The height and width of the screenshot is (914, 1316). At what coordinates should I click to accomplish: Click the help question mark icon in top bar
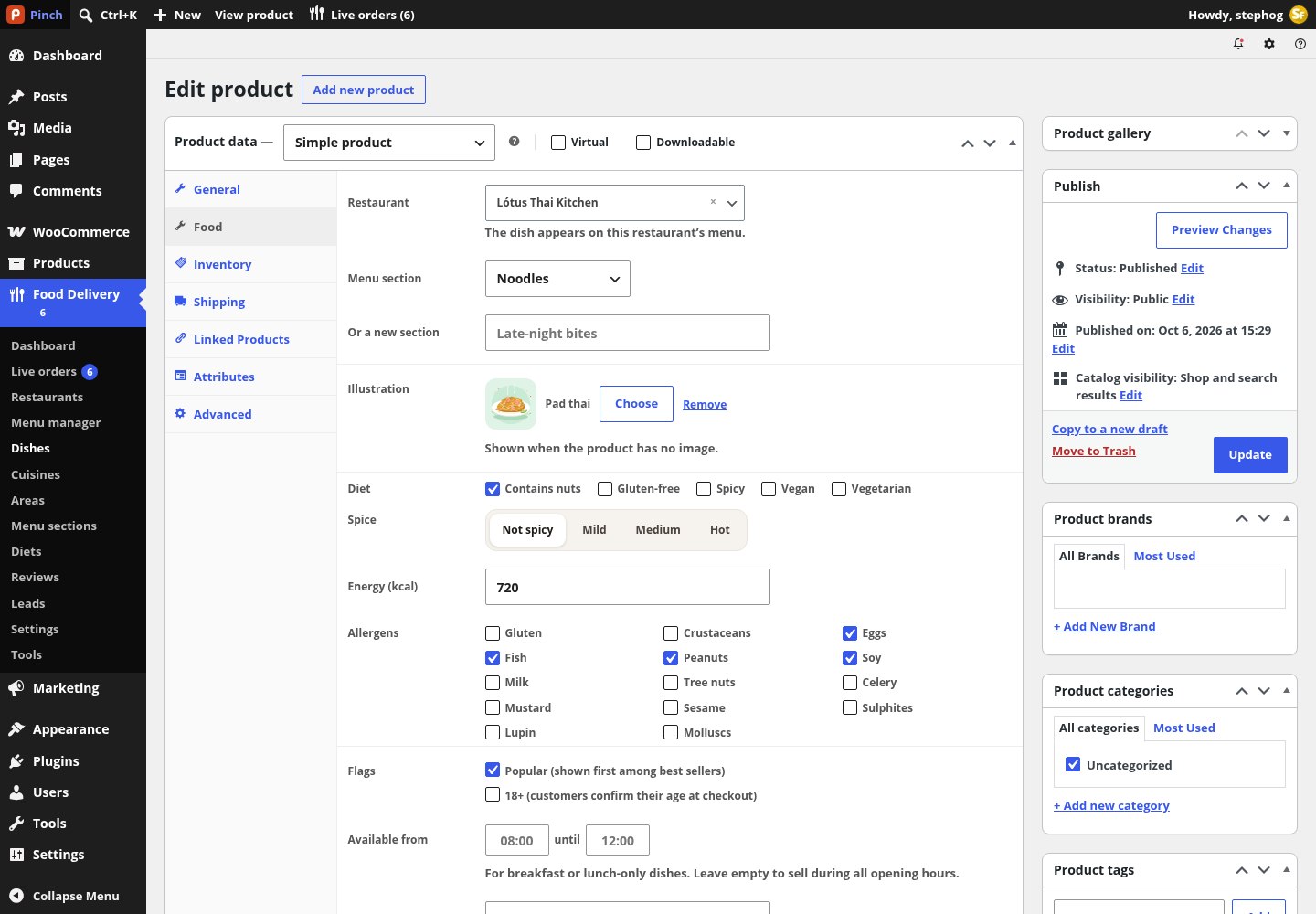coord(1300,44)
